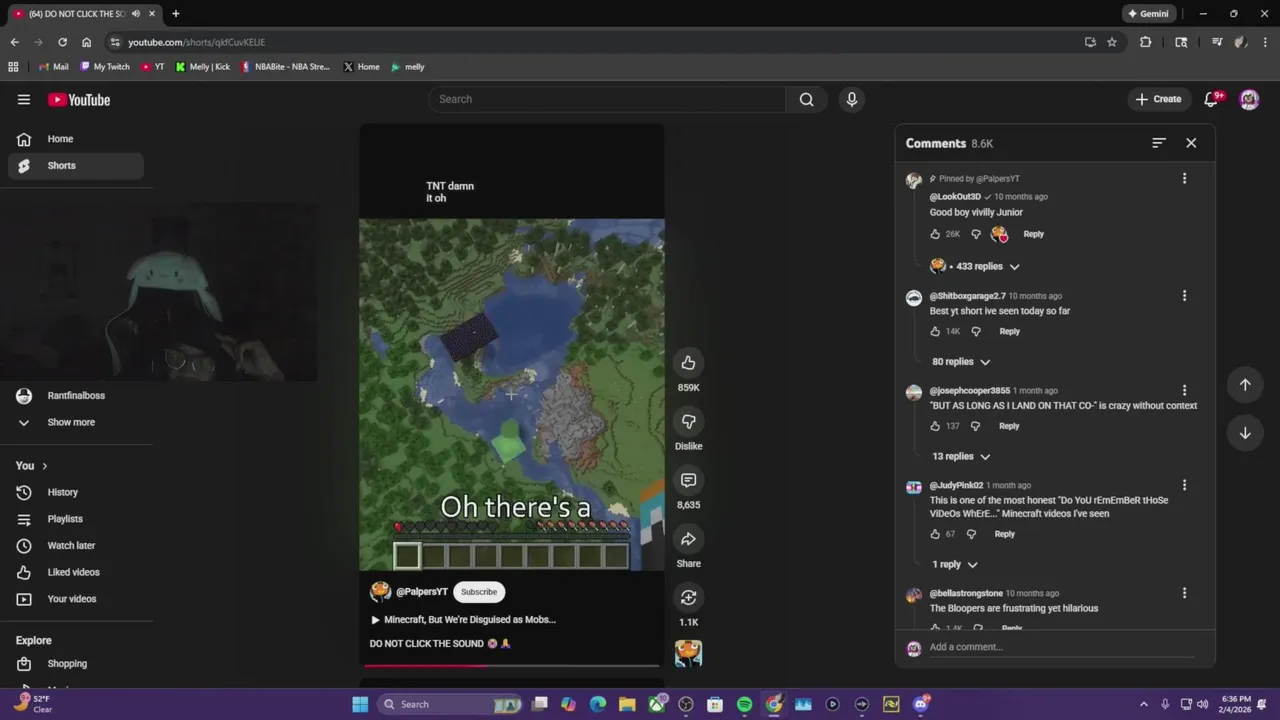Like josephcooper3855's comment

tap(935, 426)
